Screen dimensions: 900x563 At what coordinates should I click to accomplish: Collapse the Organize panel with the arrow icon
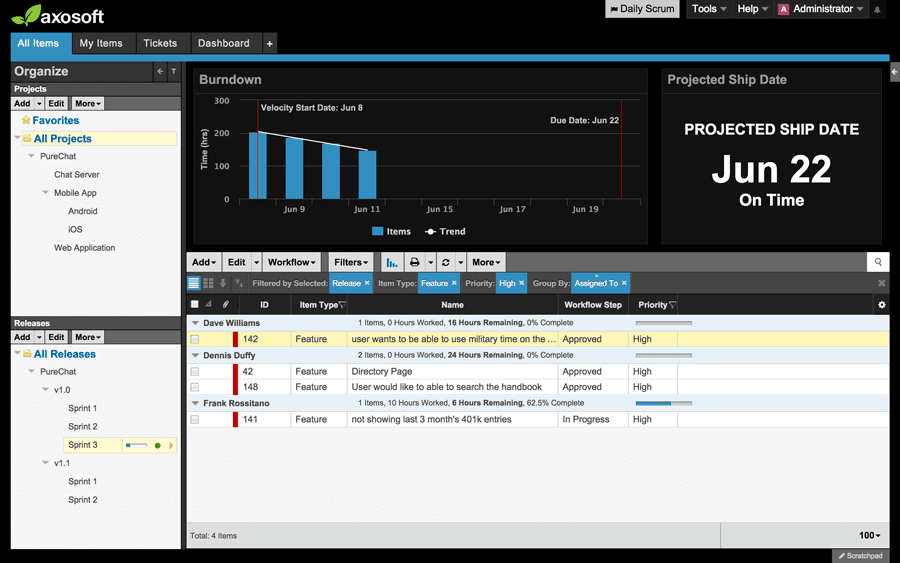click(160, 71)
